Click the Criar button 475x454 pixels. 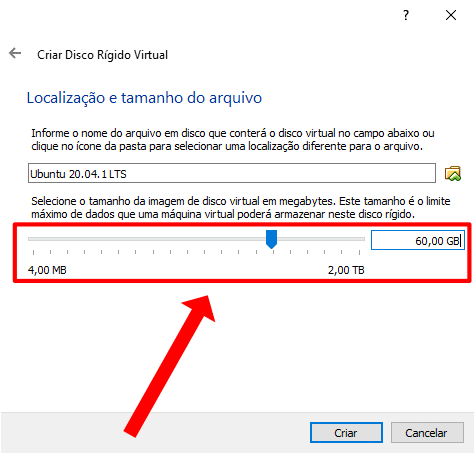click(x=346, y=433)
